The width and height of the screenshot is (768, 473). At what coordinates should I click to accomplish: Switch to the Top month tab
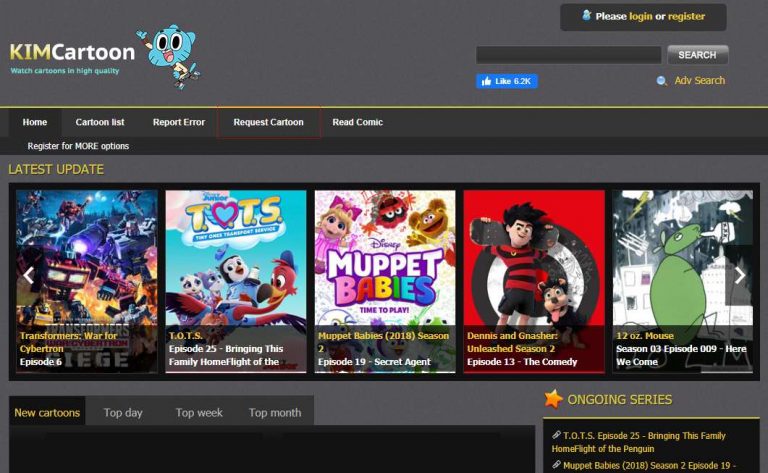click(x=275, y=413)
